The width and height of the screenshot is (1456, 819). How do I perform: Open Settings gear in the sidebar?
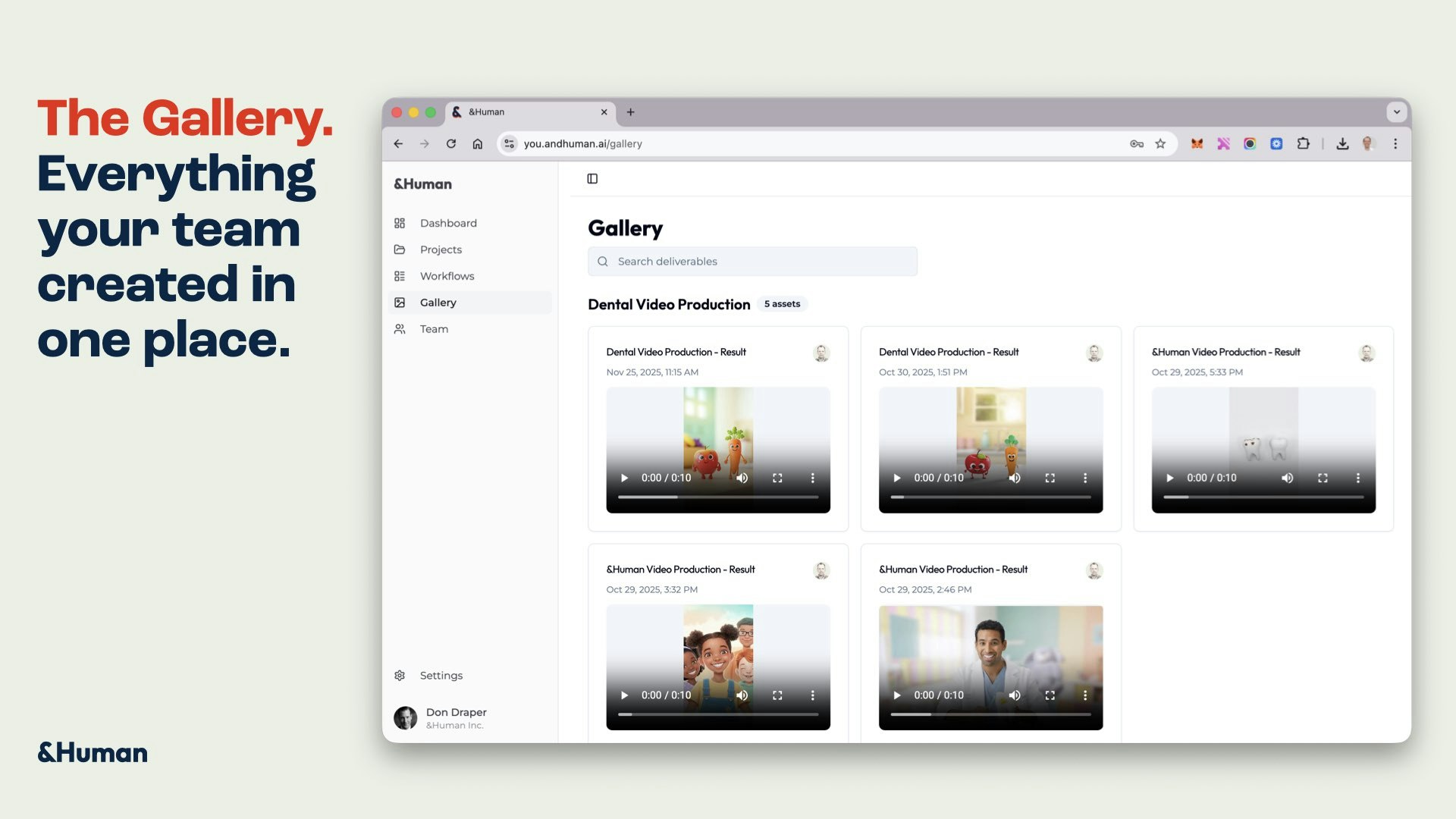pos(400,676)
